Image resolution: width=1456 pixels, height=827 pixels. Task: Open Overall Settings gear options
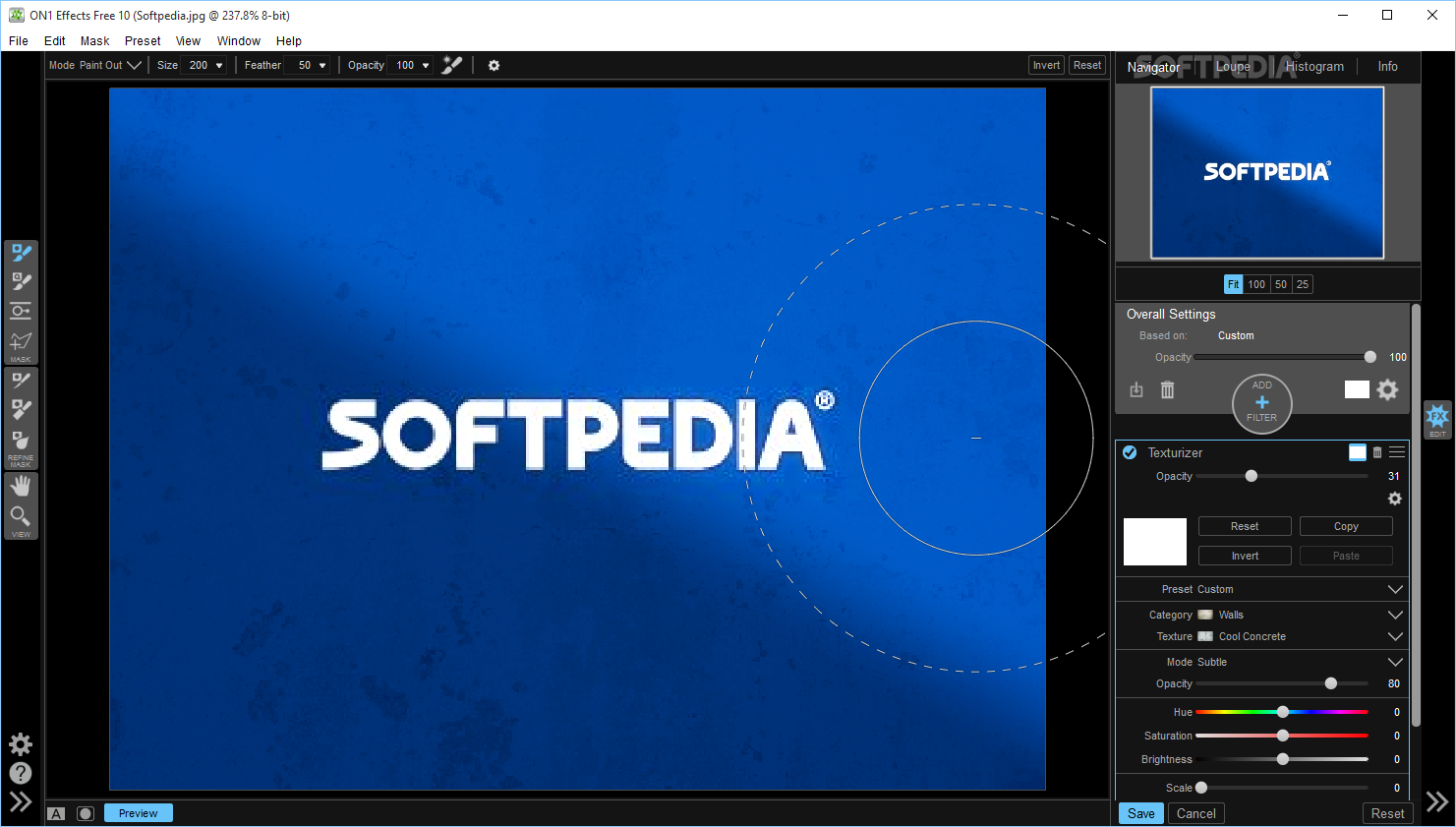pyautogui.click(x=1387, y=389)
